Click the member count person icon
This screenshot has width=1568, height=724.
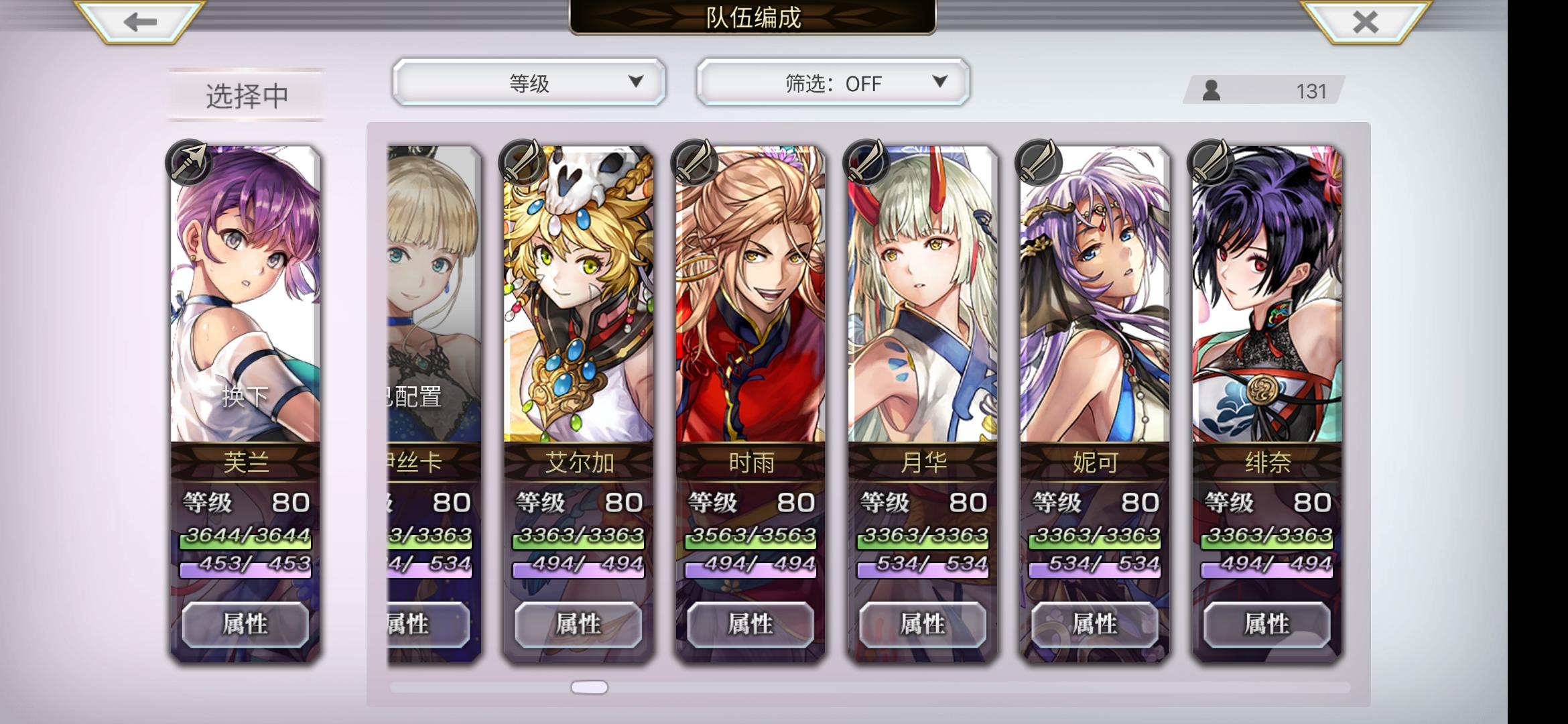1211,90
